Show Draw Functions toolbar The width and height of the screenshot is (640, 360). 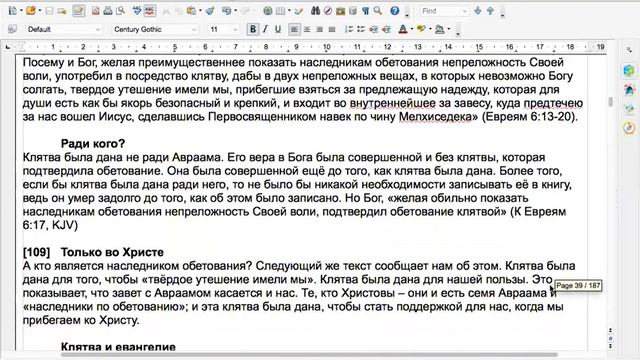click(x=299, y=11)
